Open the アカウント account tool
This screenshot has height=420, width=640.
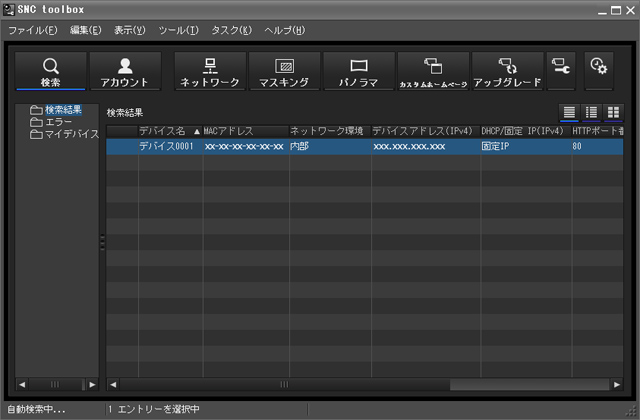[125, 71]
